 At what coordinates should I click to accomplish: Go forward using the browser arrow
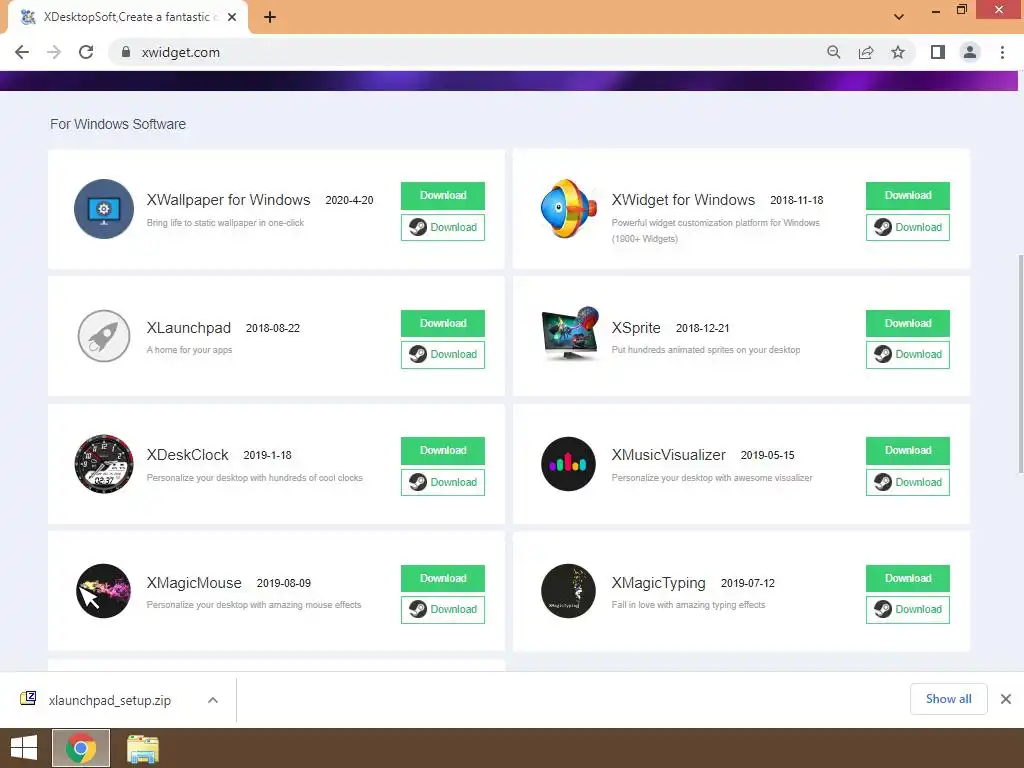tap(54, 52)
